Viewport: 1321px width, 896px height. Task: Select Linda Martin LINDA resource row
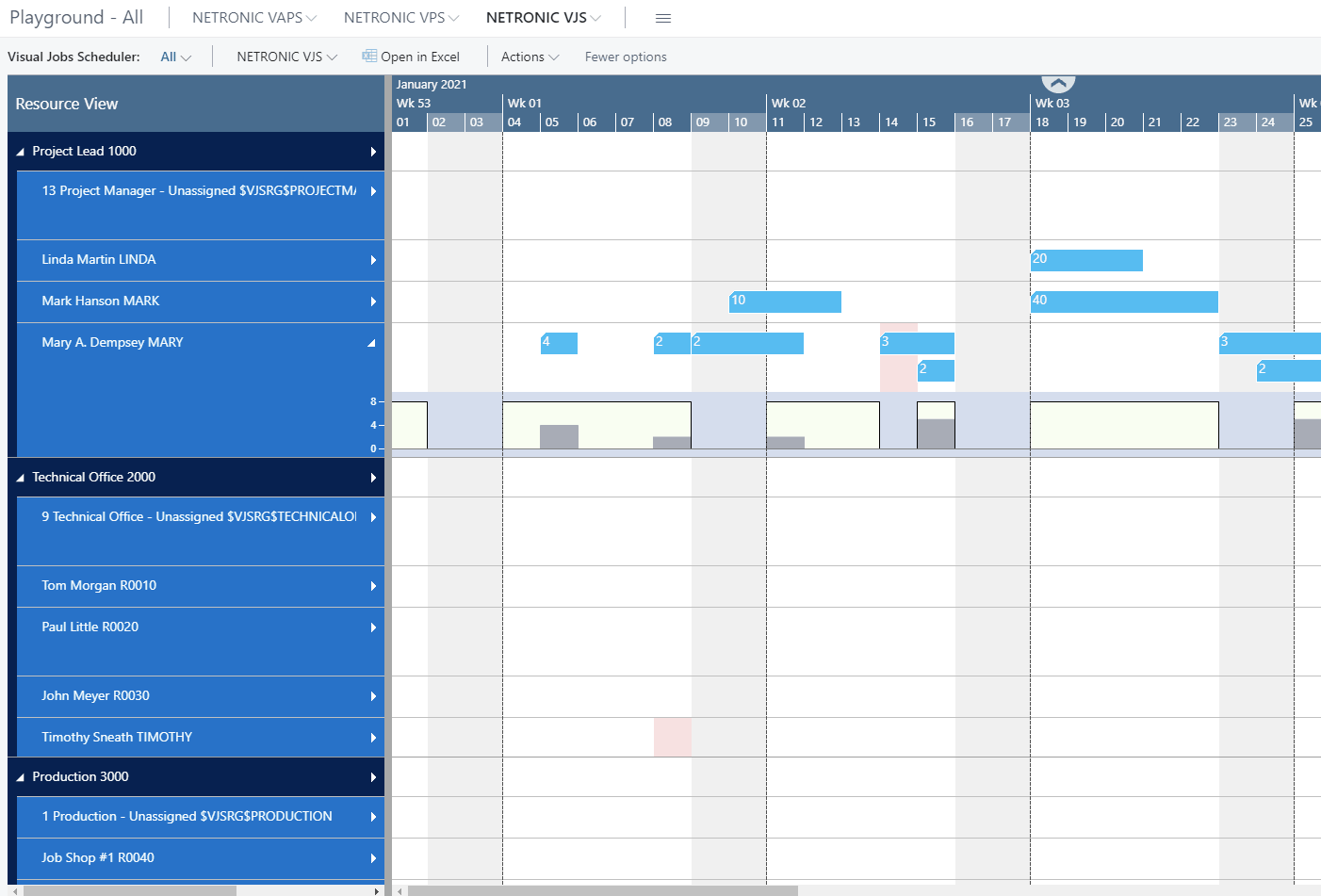(201, 260)
